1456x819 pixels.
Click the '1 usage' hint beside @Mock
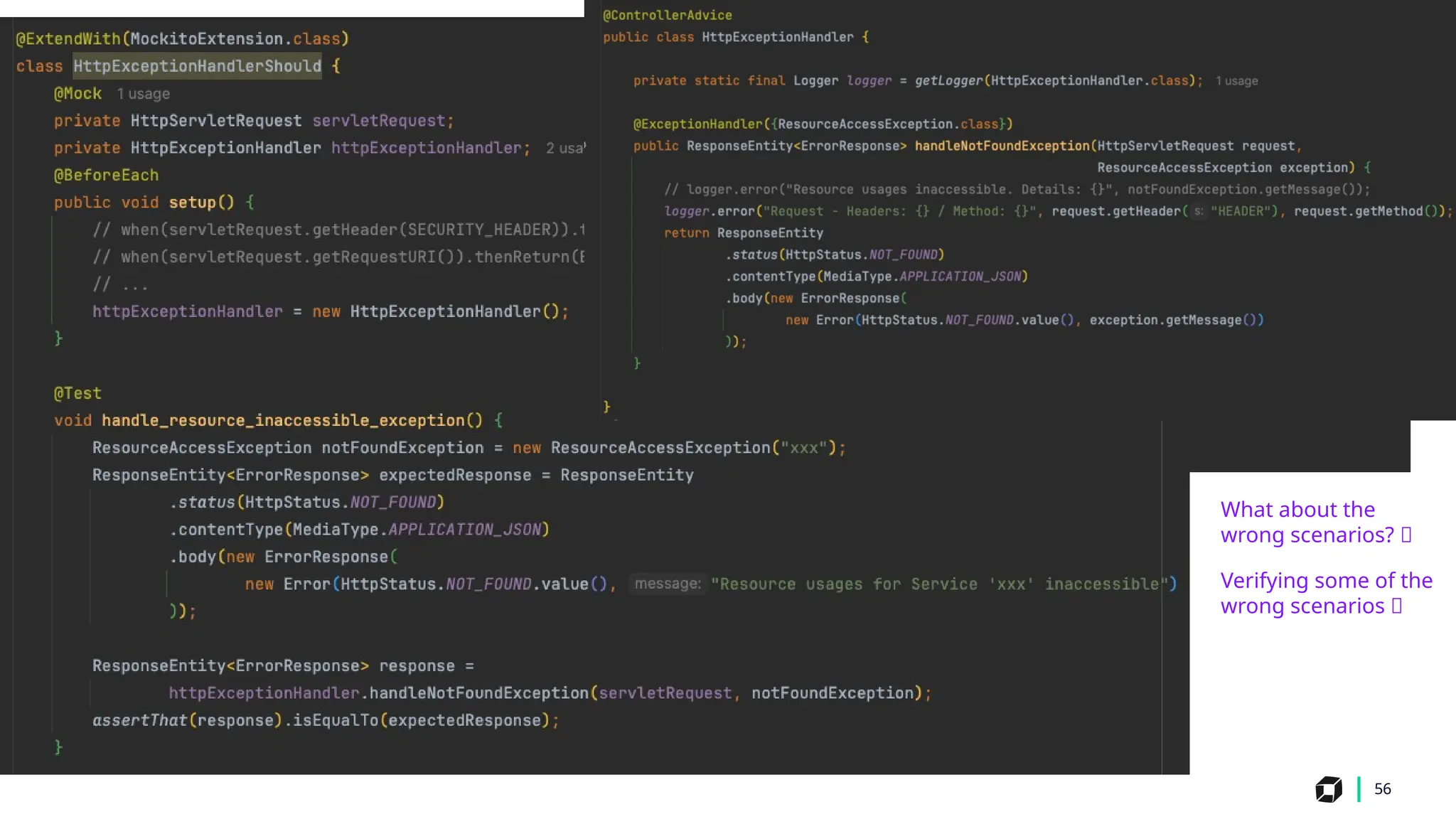[143, 94]
